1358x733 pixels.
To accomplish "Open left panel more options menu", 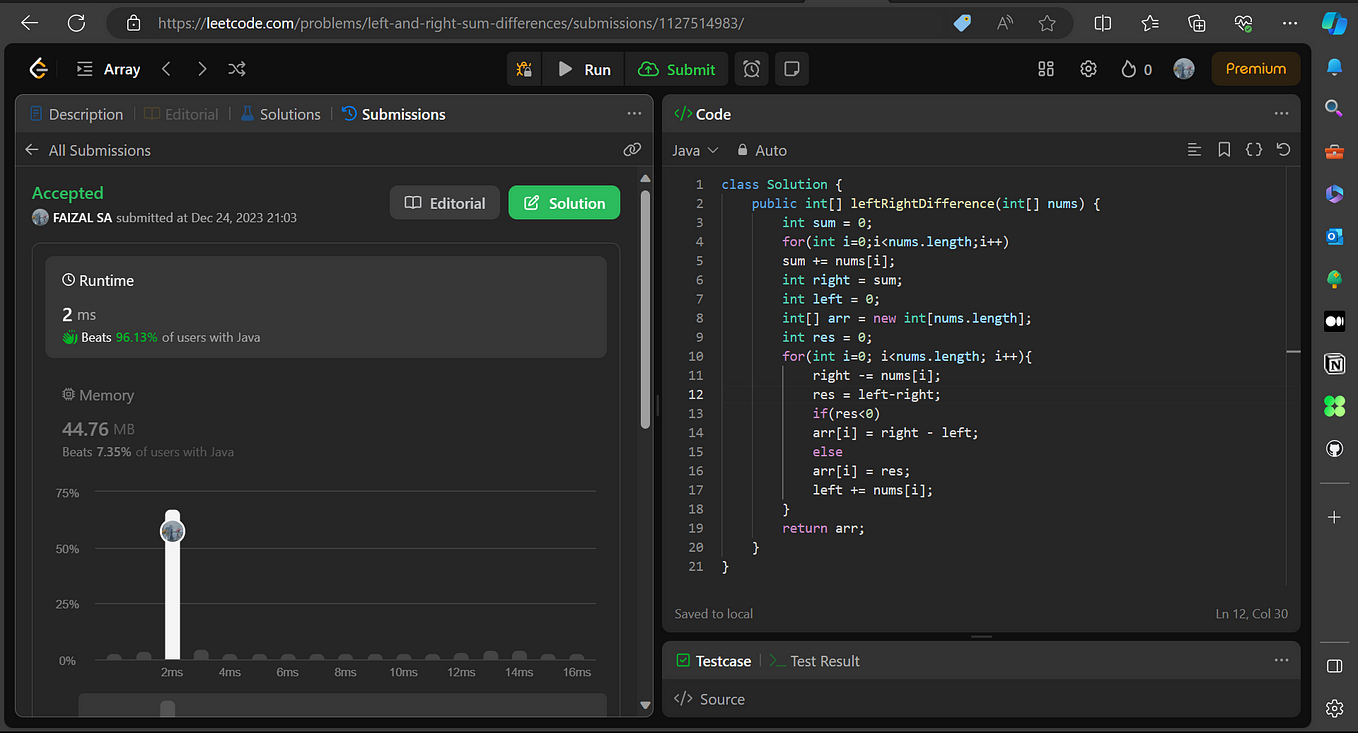I will (634, 114).
